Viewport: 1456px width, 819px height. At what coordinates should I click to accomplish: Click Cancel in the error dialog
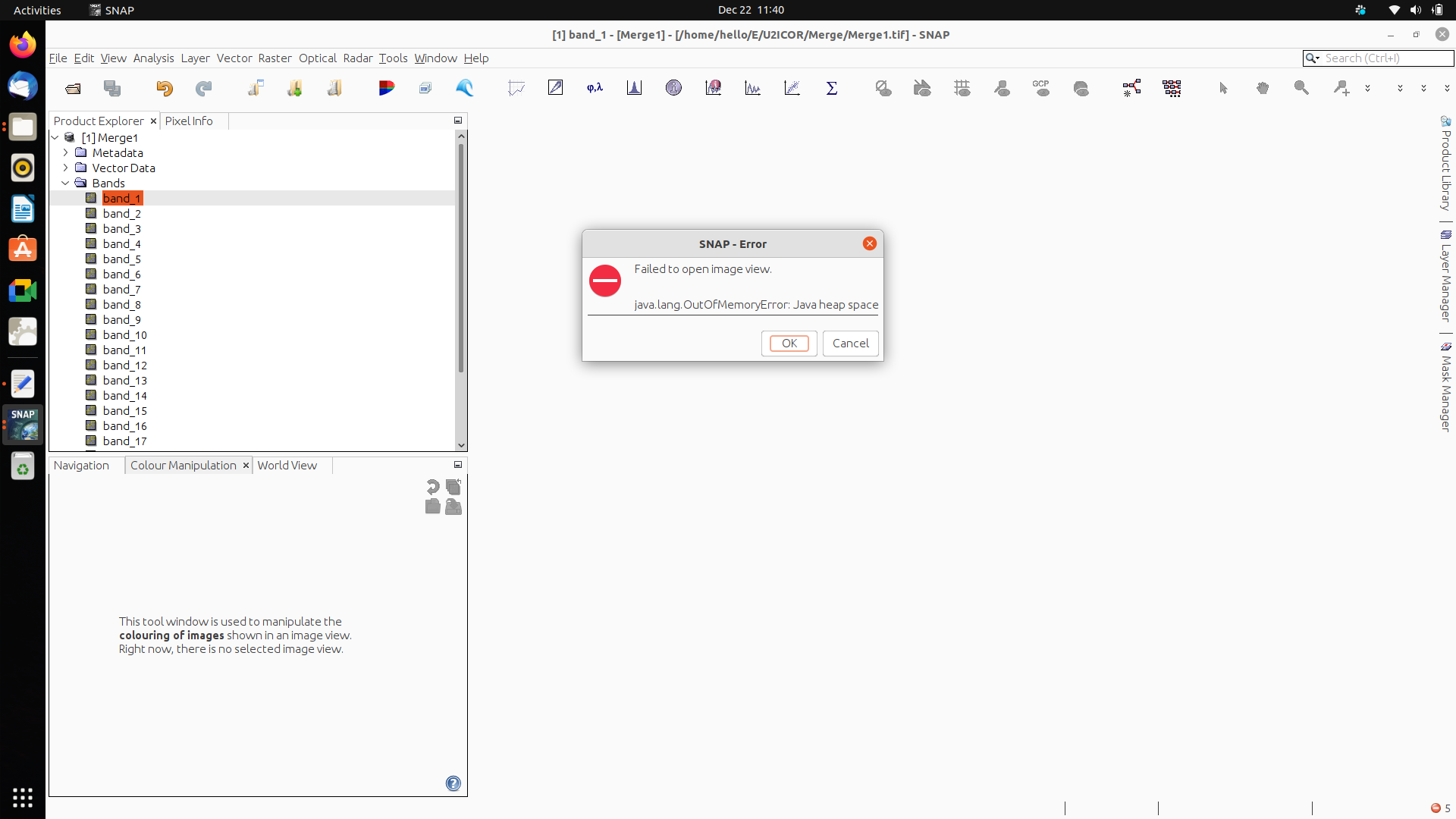850,343
